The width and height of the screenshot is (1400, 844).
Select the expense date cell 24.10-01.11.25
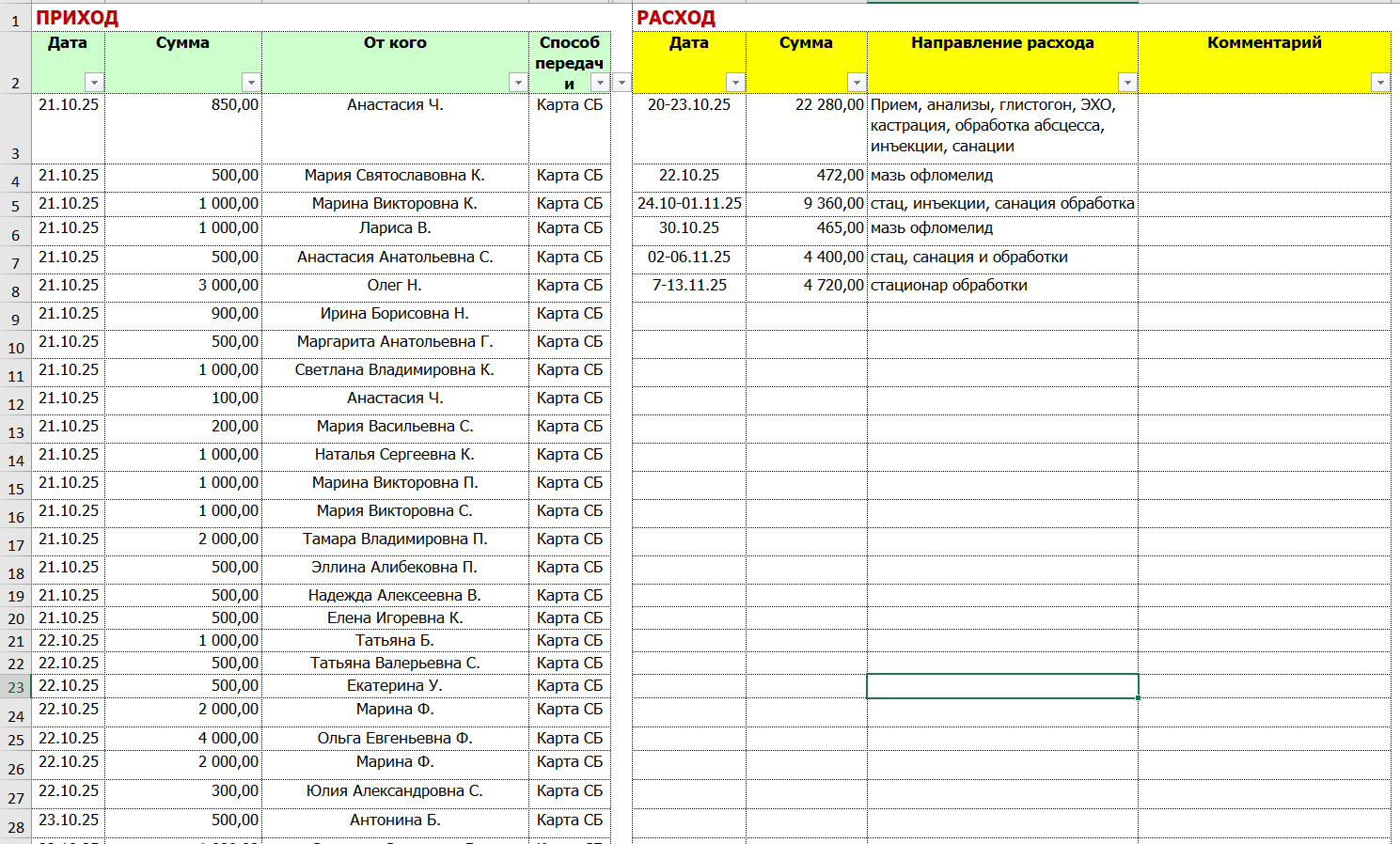(689, 204)
